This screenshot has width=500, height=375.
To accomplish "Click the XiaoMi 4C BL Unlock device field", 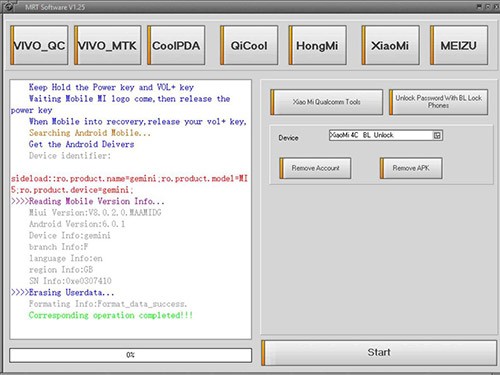I will [386, 135].
